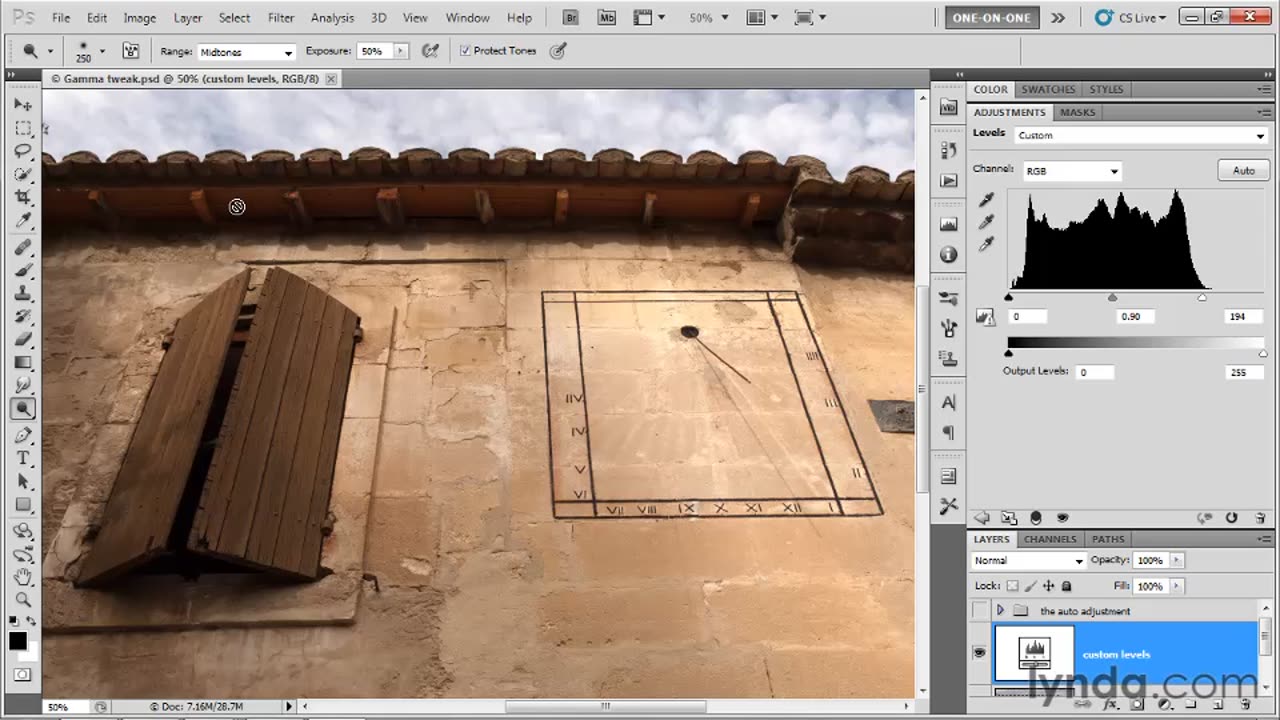Click the Auto levels button
The height and width of the screenshot is (720, 1280).
1243,170
